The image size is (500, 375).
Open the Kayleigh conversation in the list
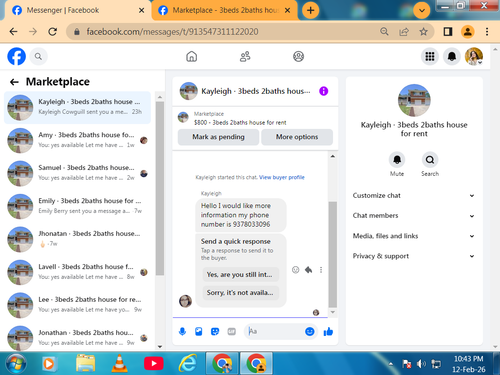(x=77, y=107)
